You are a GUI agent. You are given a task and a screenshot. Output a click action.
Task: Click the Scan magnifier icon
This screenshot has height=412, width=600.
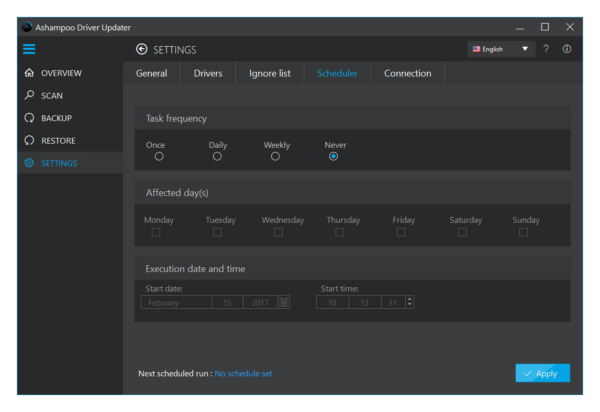(29, 95)
